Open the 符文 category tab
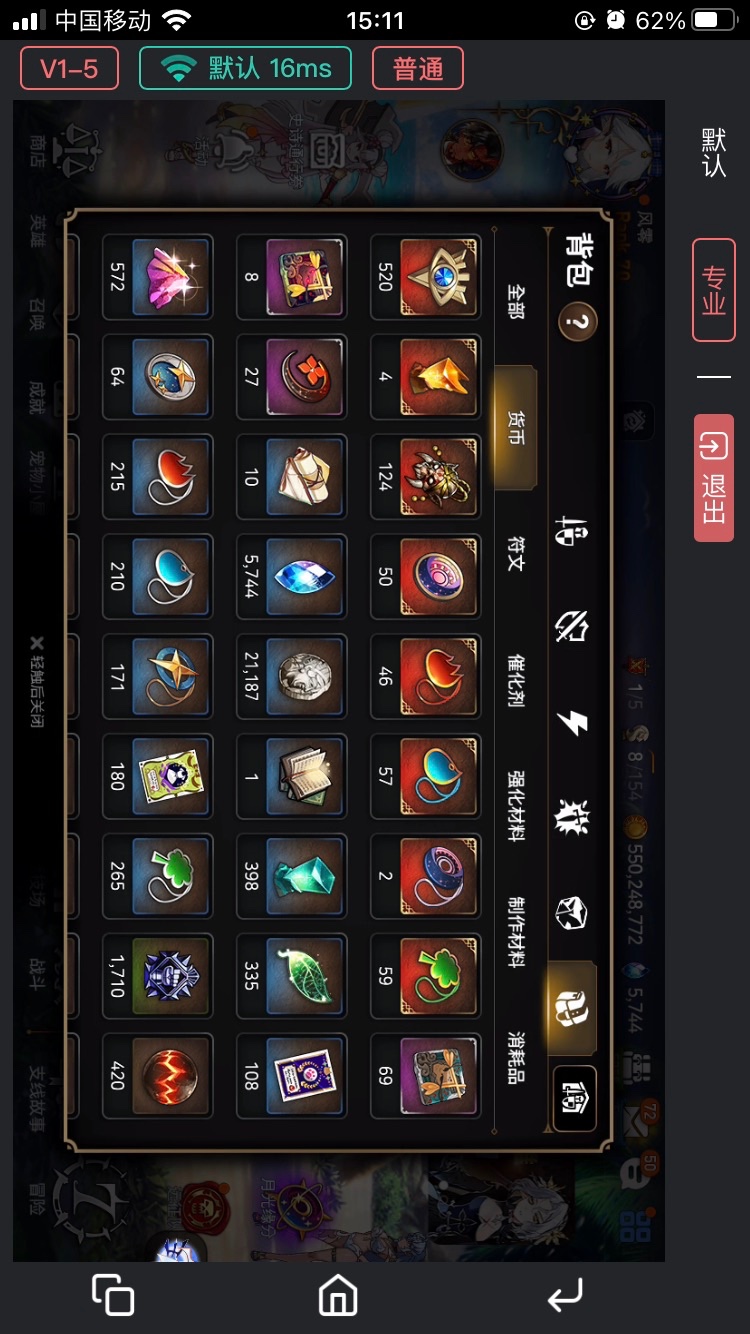The height and width of the screenshot is (1334, 750). point(515,550)
